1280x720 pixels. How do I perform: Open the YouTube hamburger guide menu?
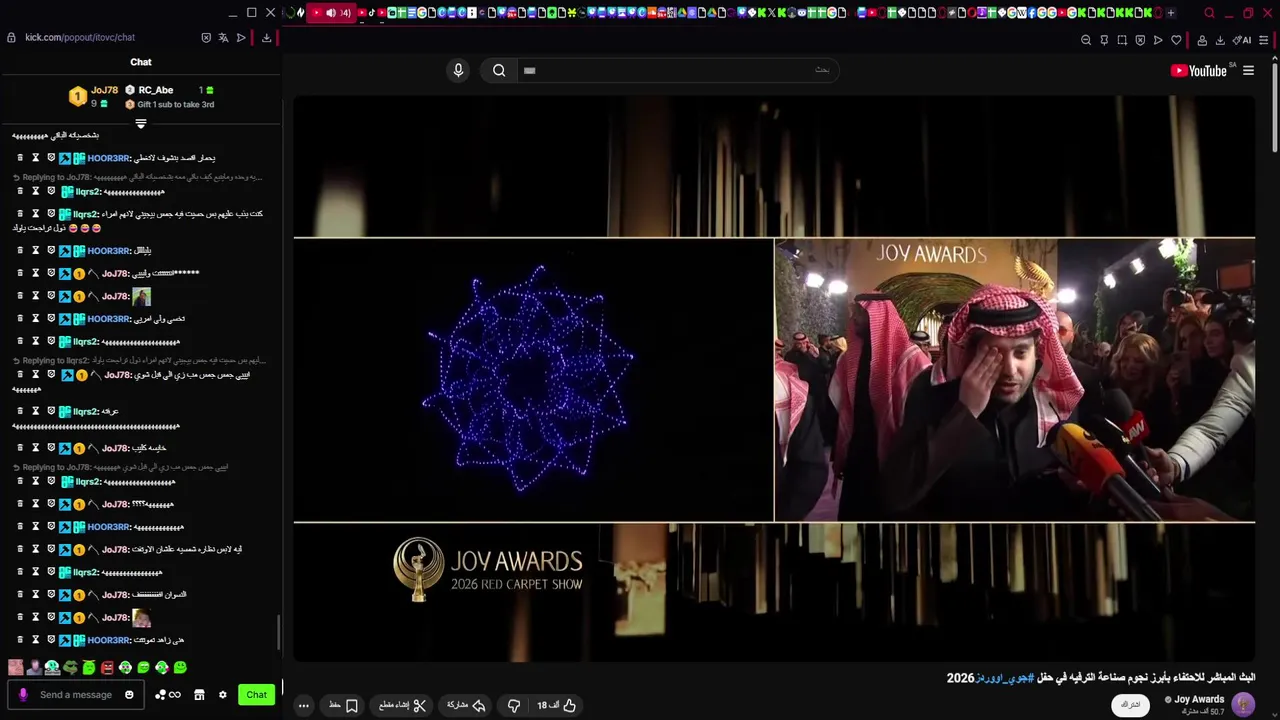coord(1248,70)
